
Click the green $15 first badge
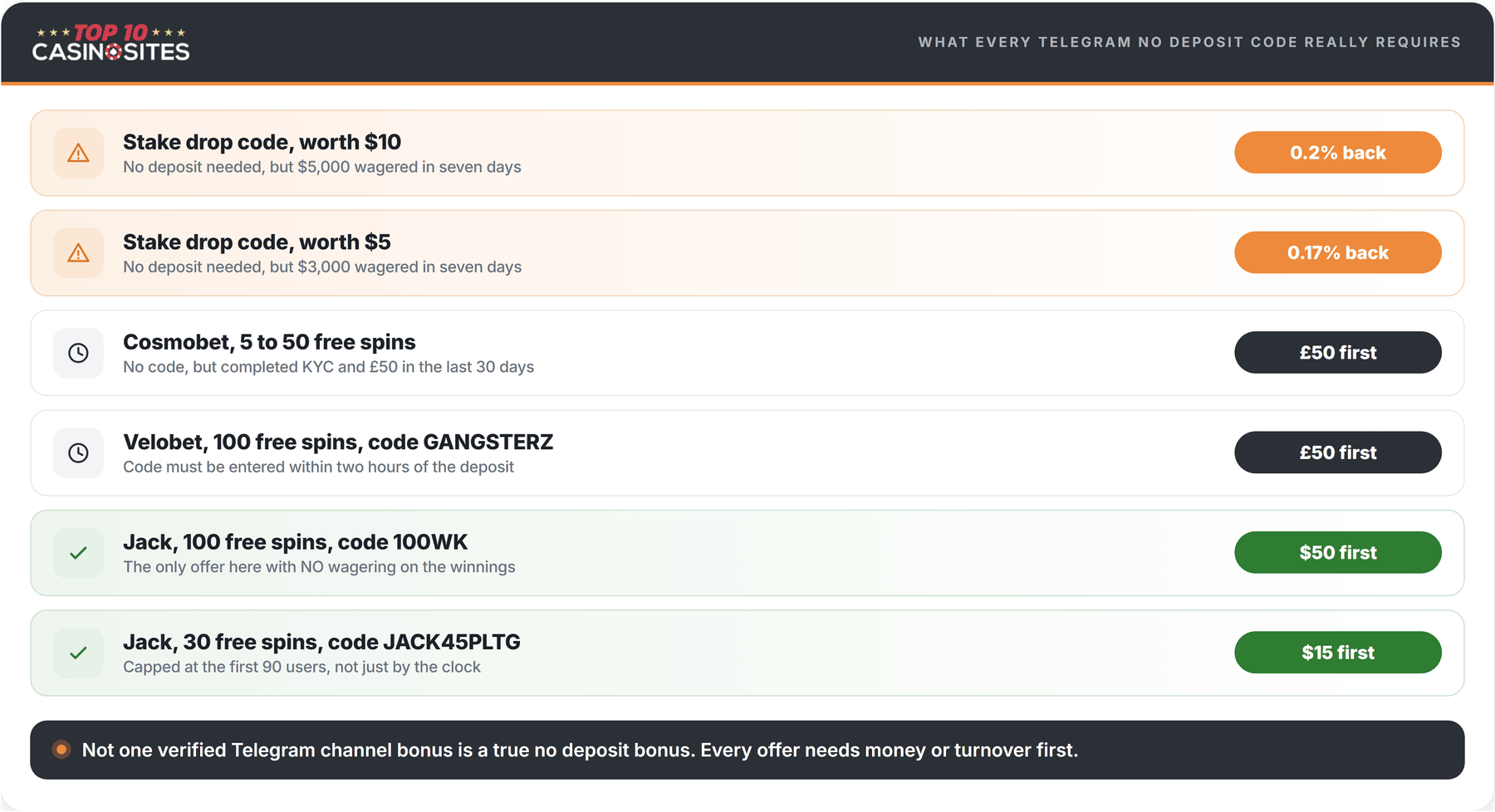1337,653
